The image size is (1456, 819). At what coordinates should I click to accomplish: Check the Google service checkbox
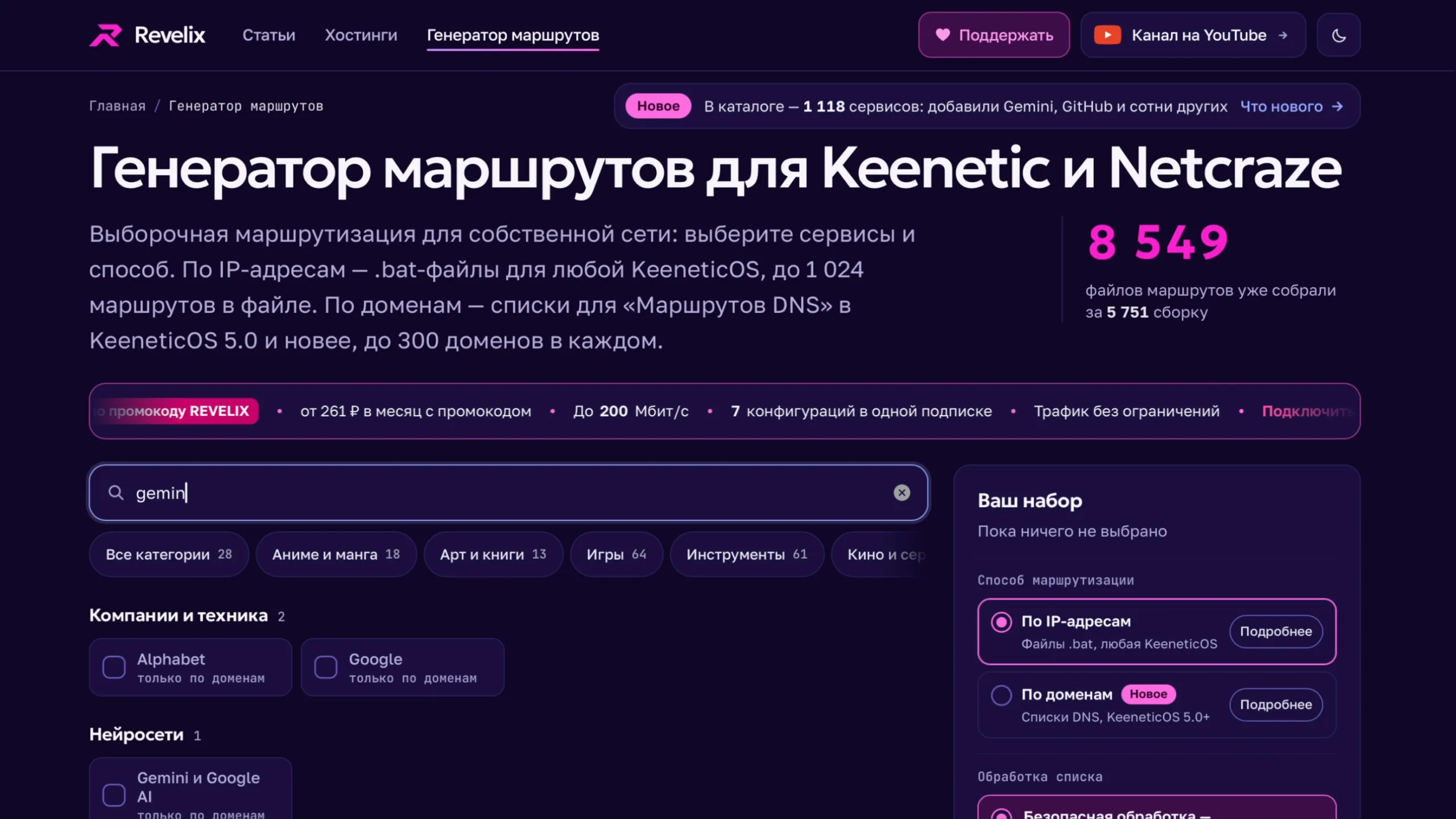click(326, 667)
